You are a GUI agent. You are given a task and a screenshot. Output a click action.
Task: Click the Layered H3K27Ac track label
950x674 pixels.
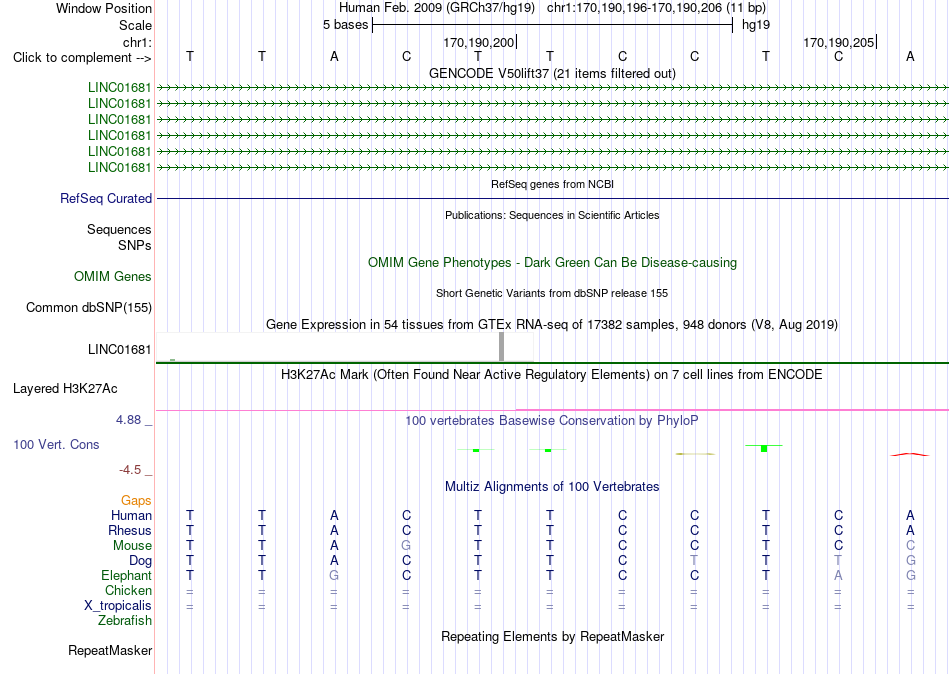(65, 389)
